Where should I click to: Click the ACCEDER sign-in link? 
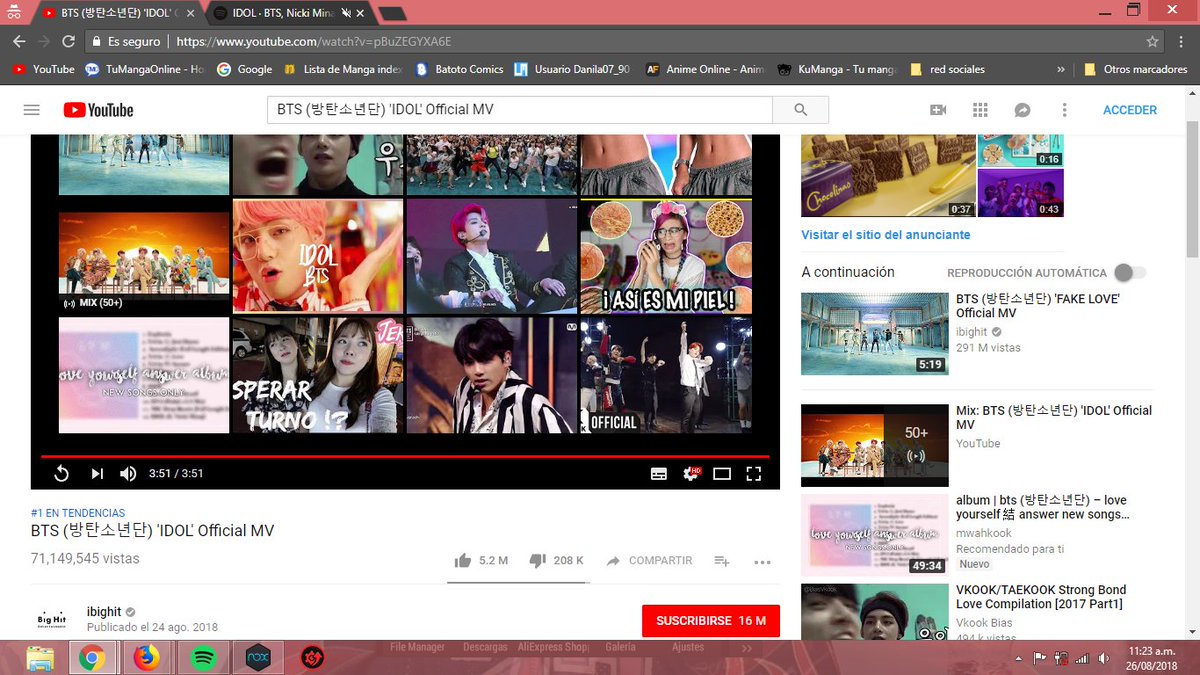click(x=1130, y=110)
